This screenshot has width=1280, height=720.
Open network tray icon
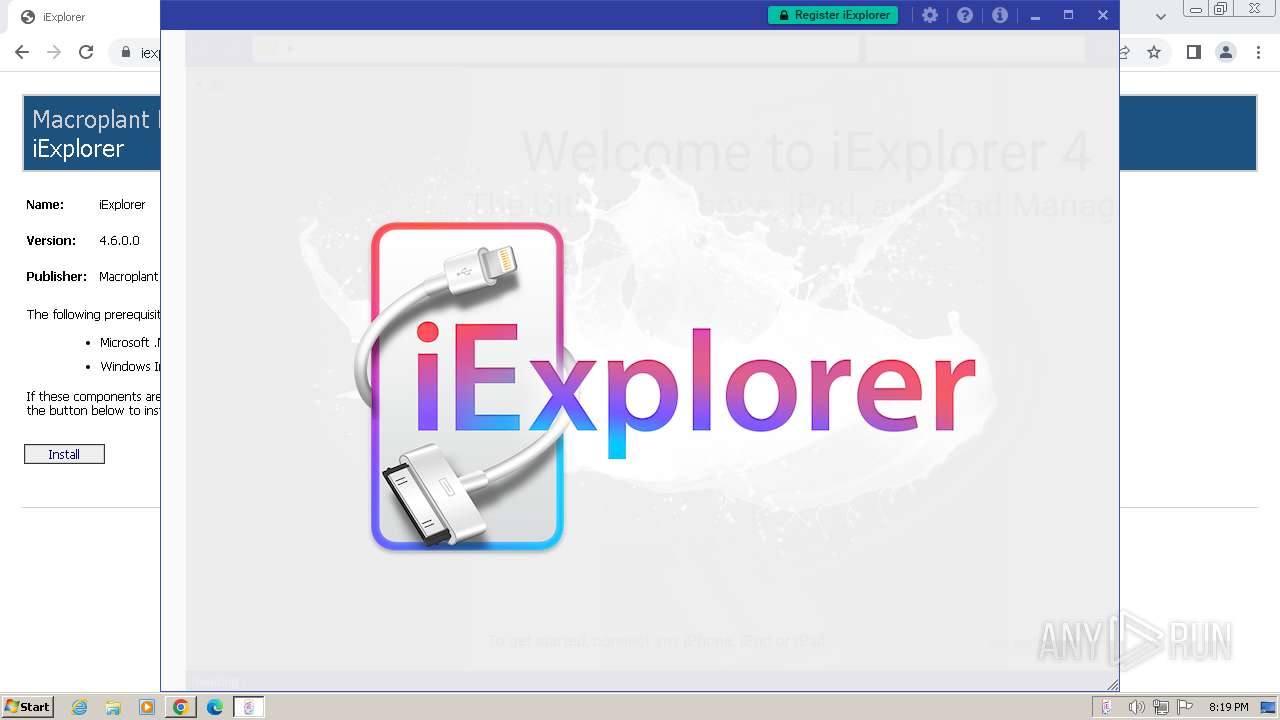click(x=1161, y=707)
